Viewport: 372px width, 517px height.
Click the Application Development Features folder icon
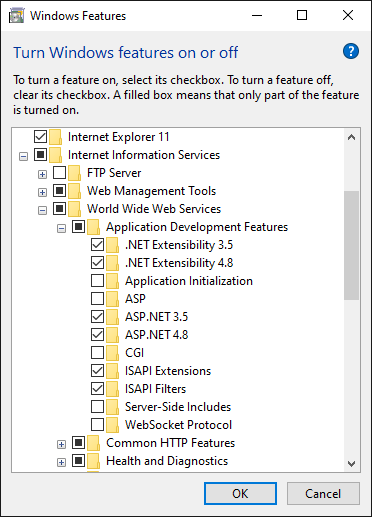(93, 227)
